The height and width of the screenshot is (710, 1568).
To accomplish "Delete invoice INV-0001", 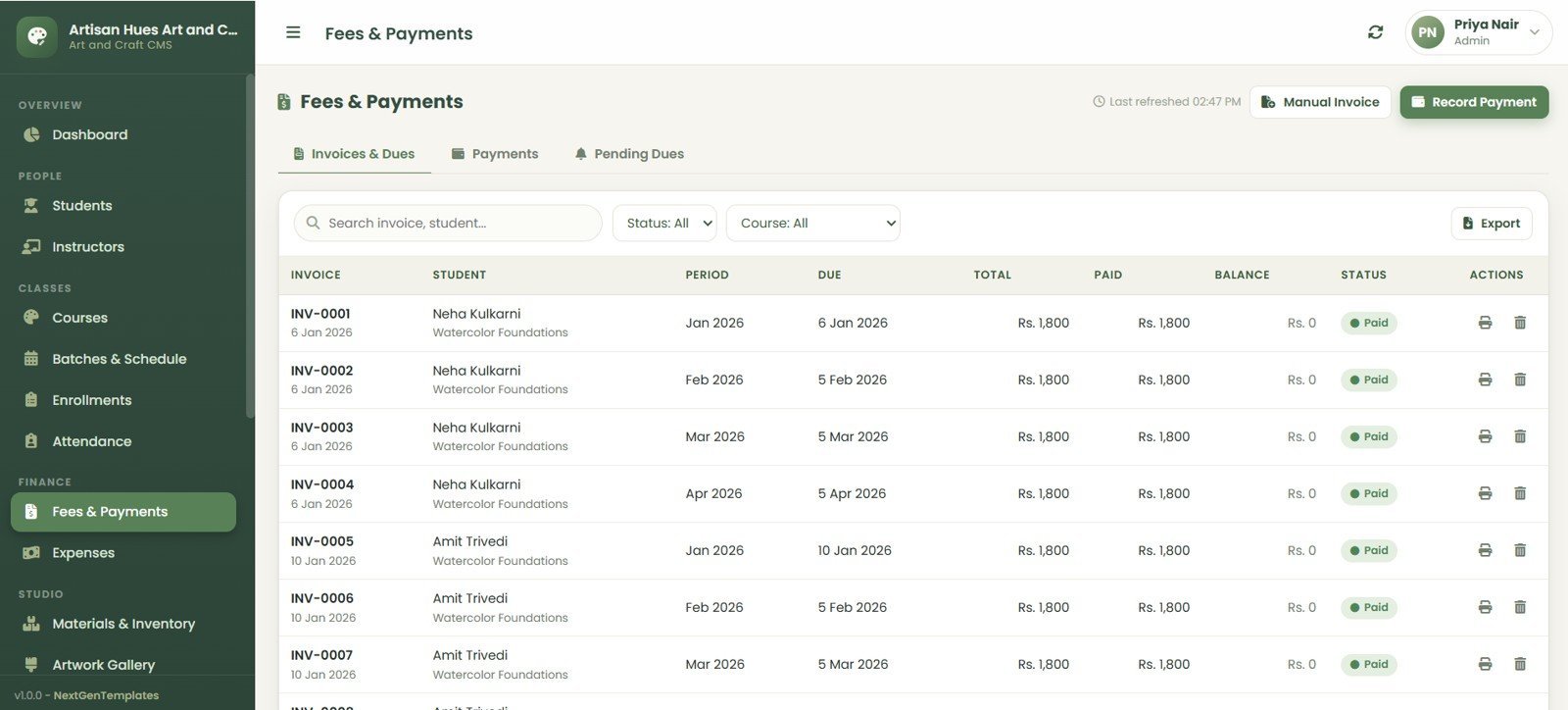I will click(x=1520, y=323).
